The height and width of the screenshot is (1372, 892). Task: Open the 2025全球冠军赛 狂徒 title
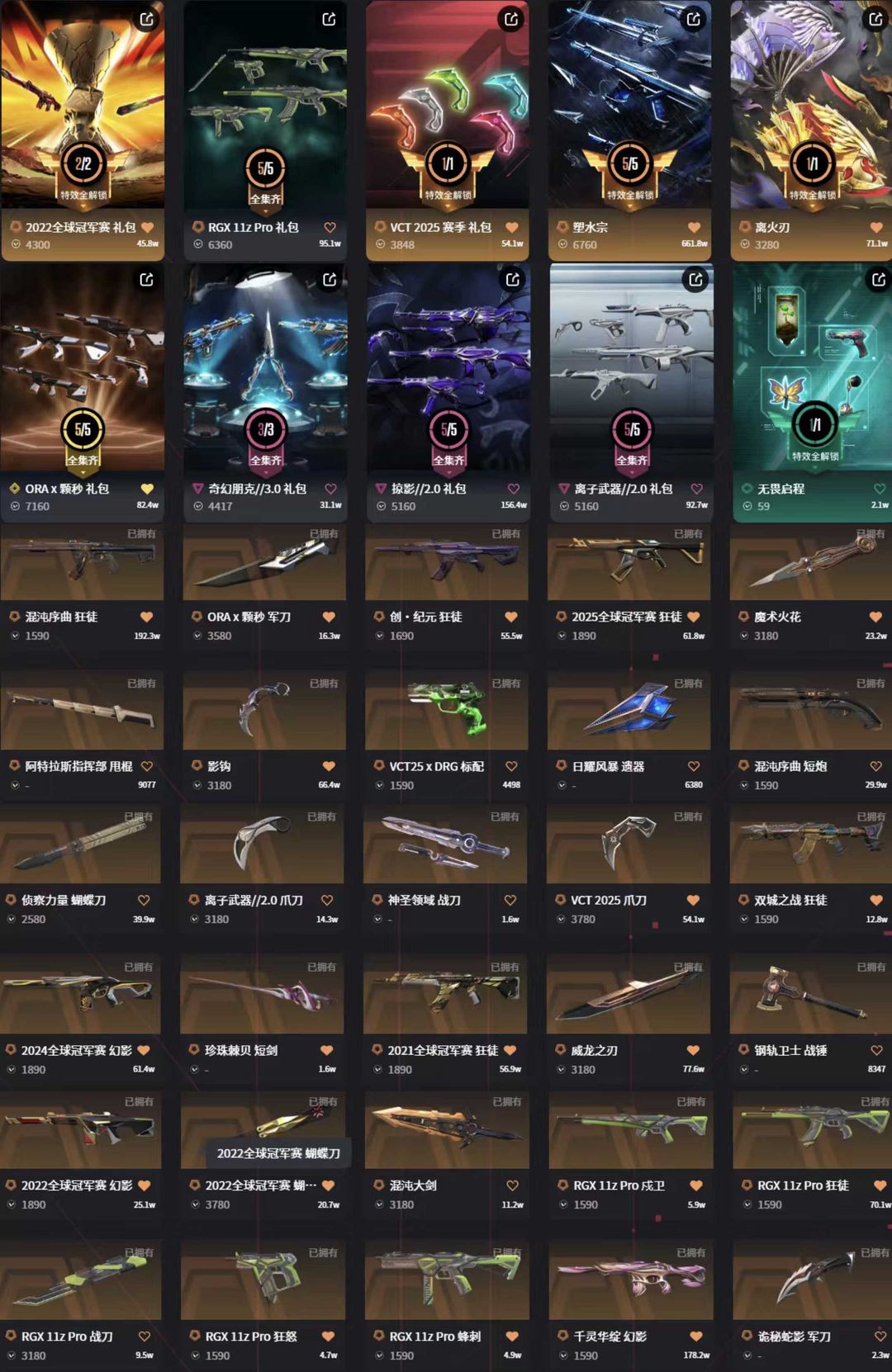pyautogui.click(x=627, y=617)
